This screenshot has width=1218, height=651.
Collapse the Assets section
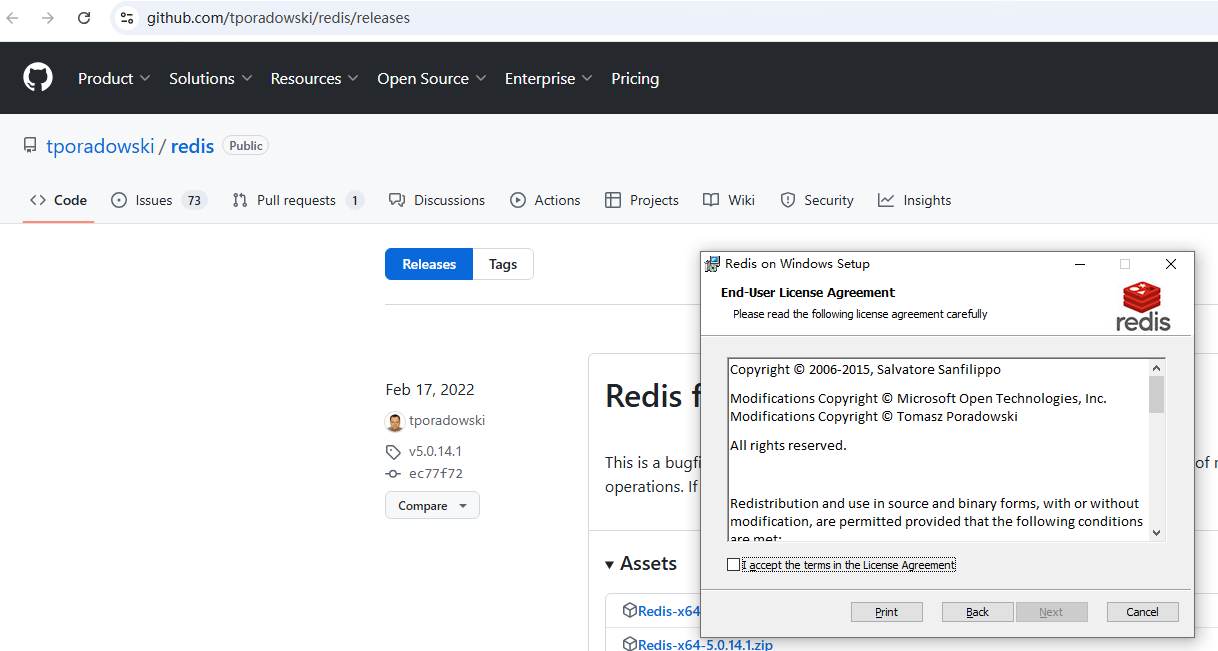pos(610,565)
